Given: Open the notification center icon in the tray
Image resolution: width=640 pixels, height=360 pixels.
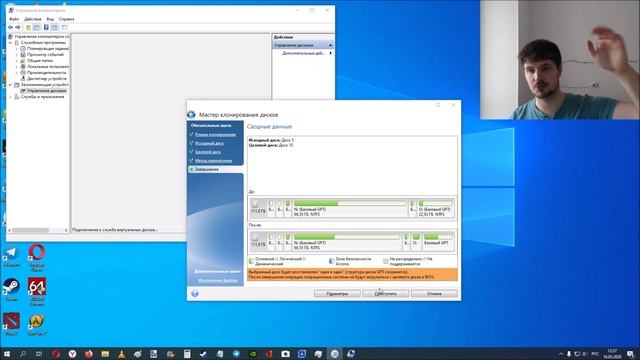Looking at the screenshot, I should click(x=631, y=354).
